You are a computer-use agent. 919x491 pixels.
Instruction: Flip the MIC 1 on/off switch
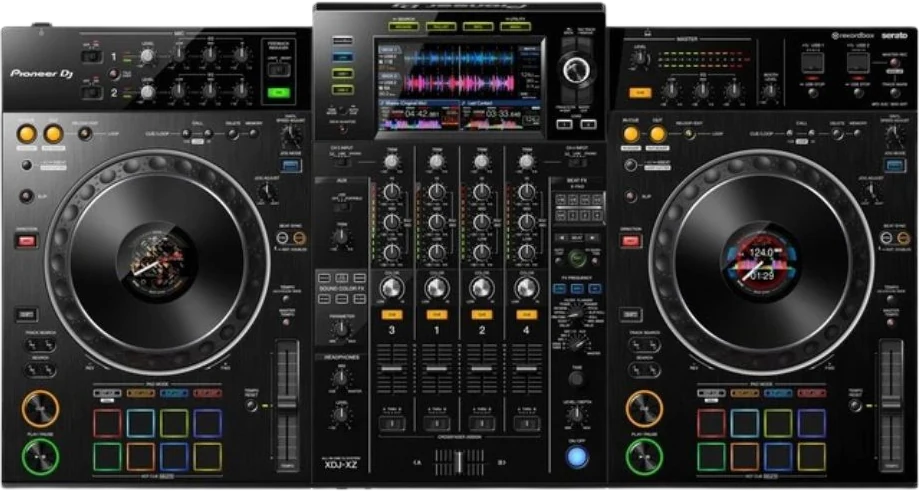[91, 56]
